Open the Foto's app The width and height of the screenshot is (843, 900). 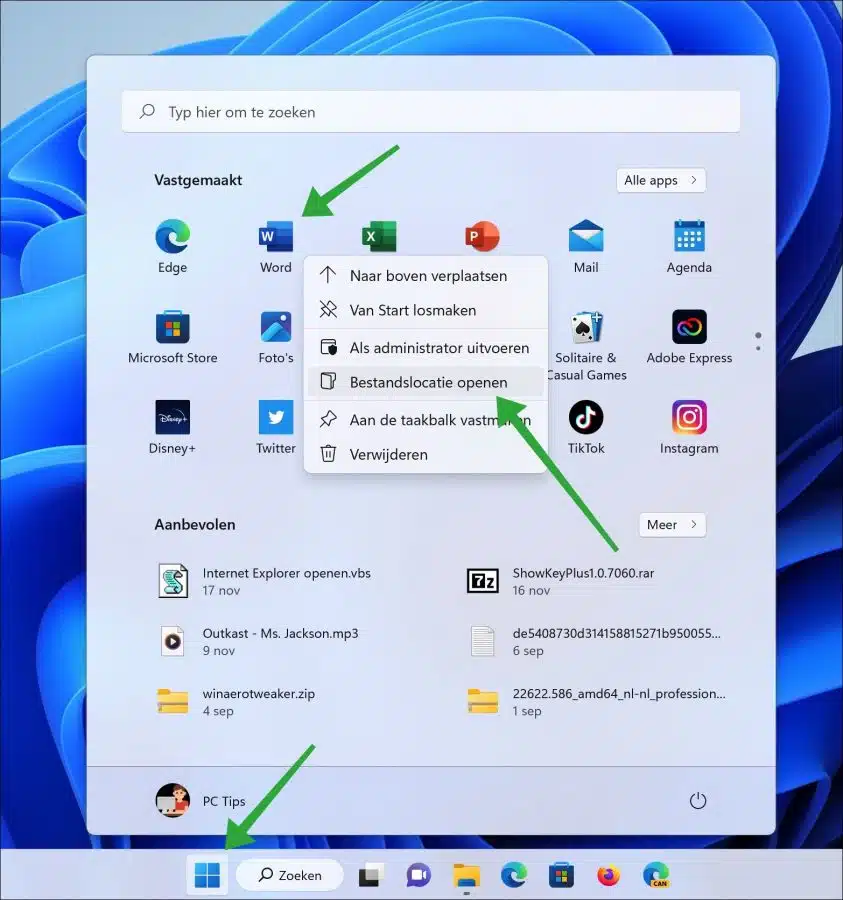pyautogui.click(x=275, y=336)
